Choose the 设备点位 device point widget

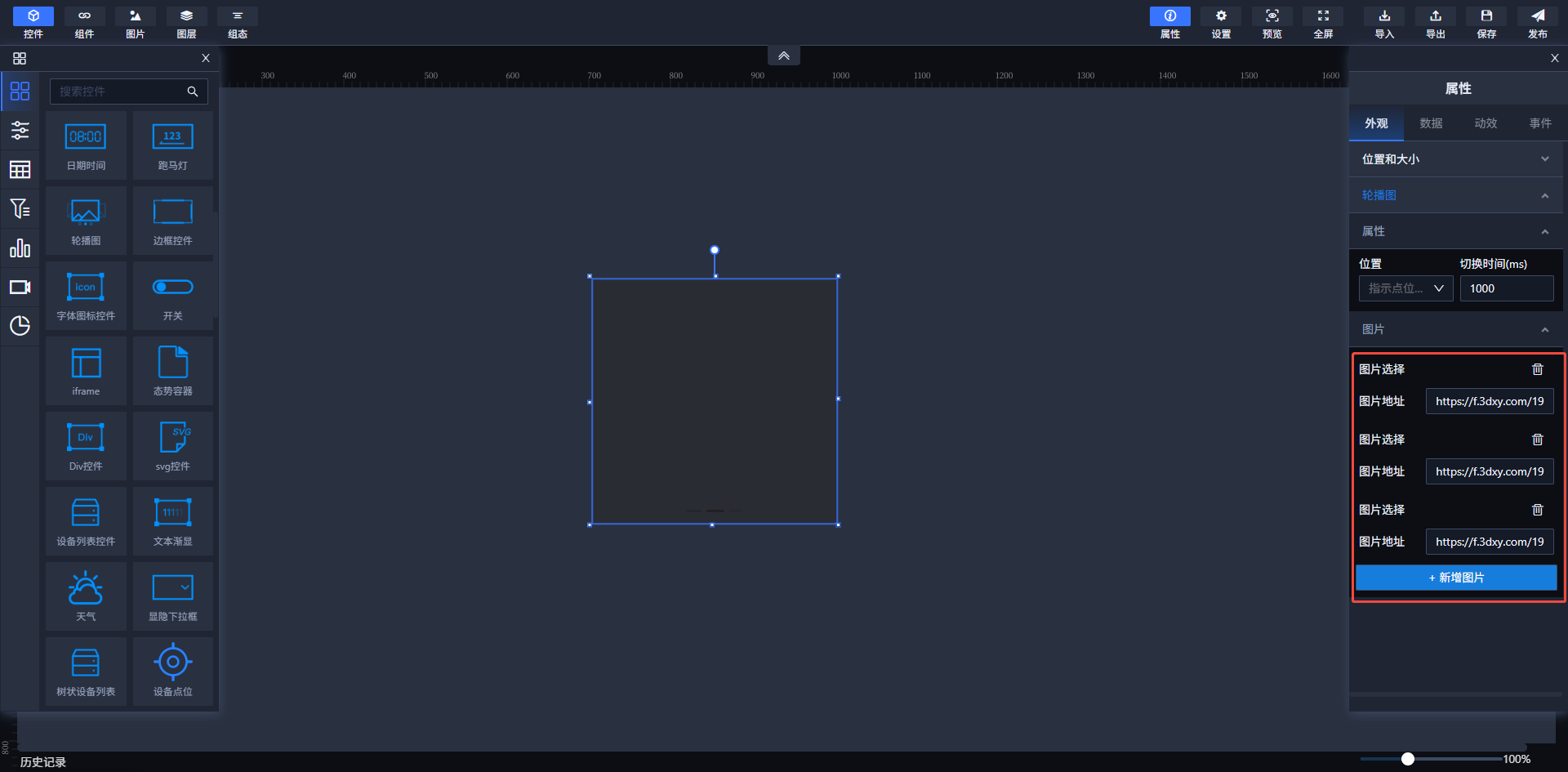[x=172, y=672]
